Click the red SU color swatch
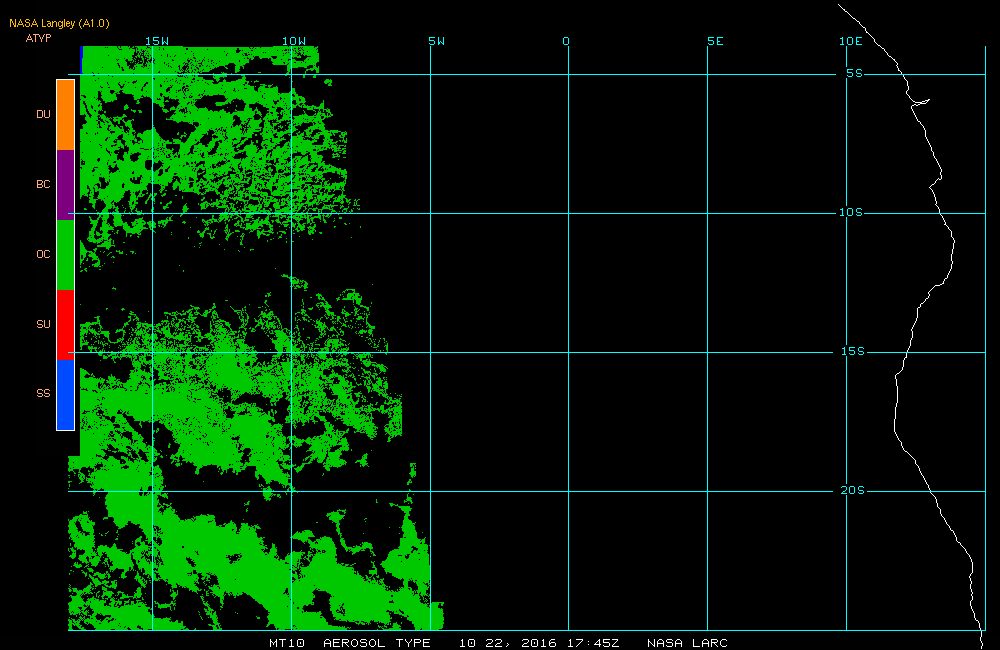1000x650 pixels. click(x=66, y=325)
